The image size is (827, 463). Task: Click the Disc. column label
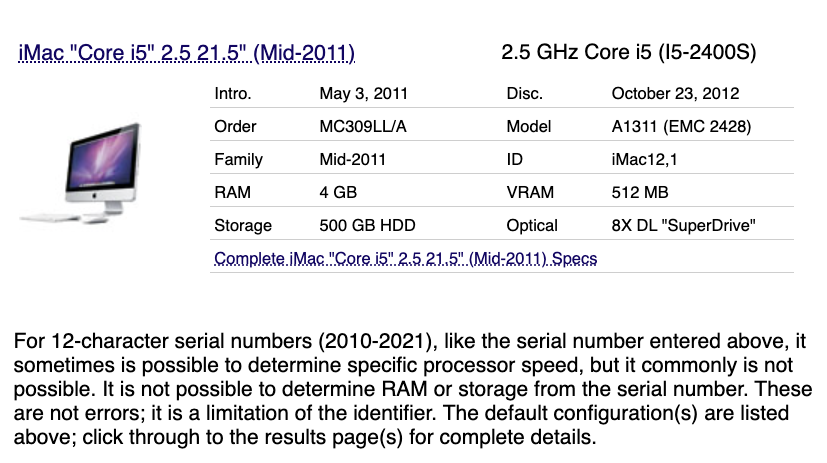[524, 93]
